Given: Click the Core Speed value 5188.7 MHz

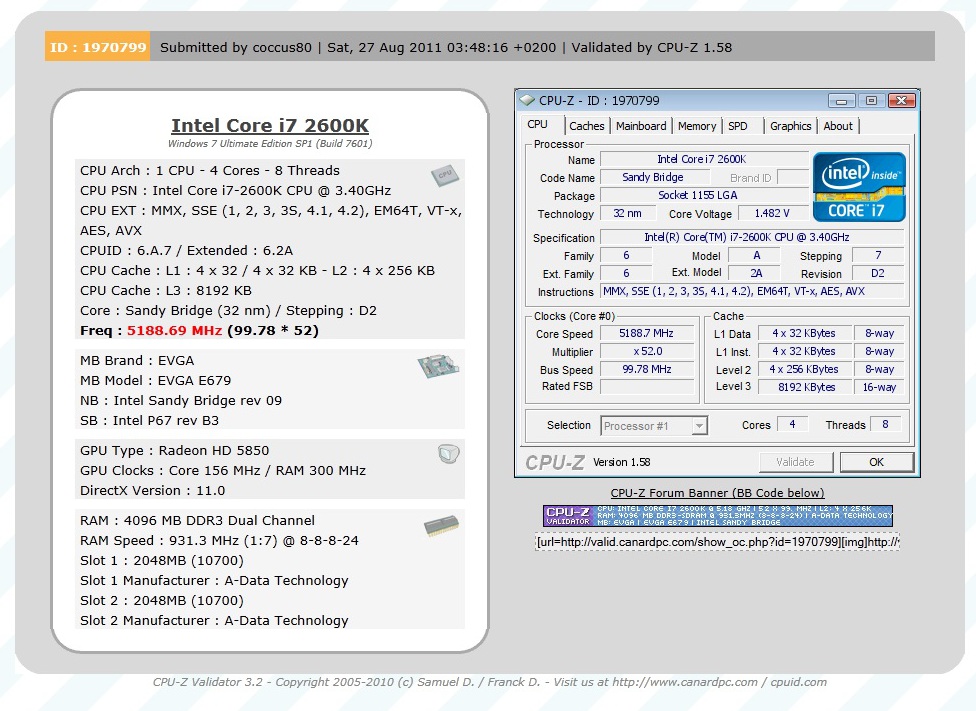Looking at the screenshot, I should point(646,334).
